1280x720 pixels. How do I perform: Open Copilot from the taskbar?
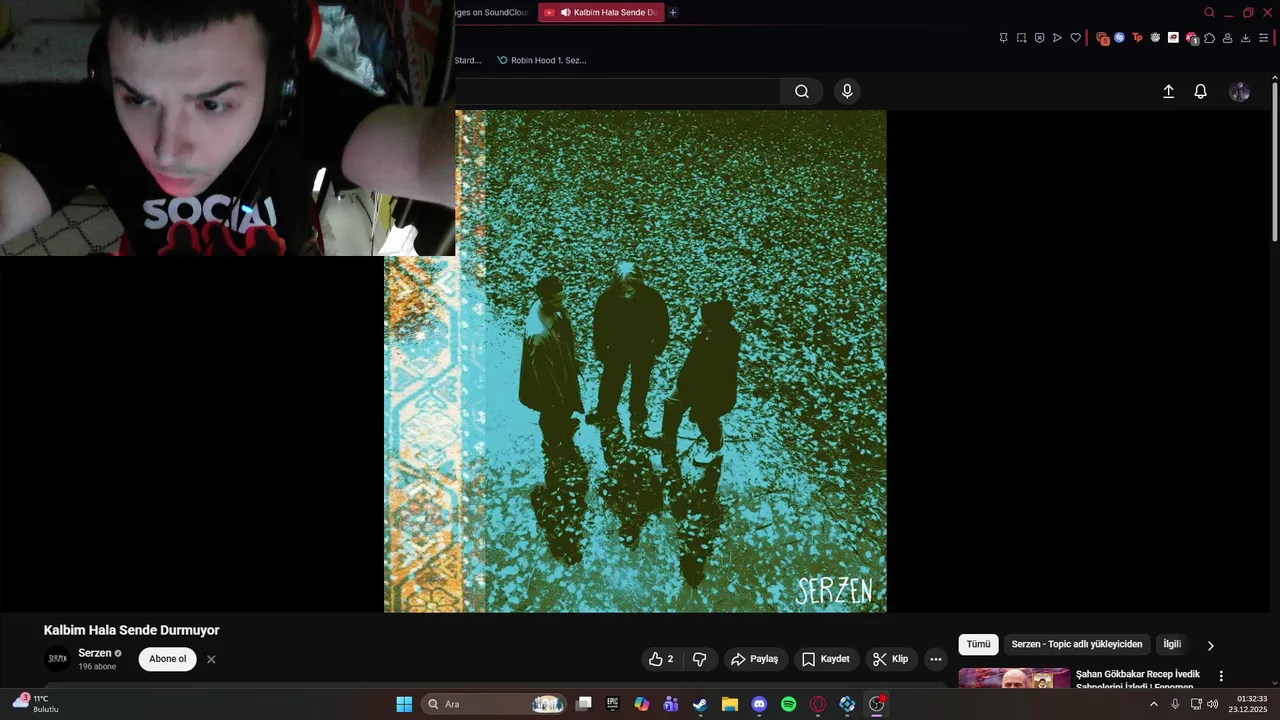point(642,704)
